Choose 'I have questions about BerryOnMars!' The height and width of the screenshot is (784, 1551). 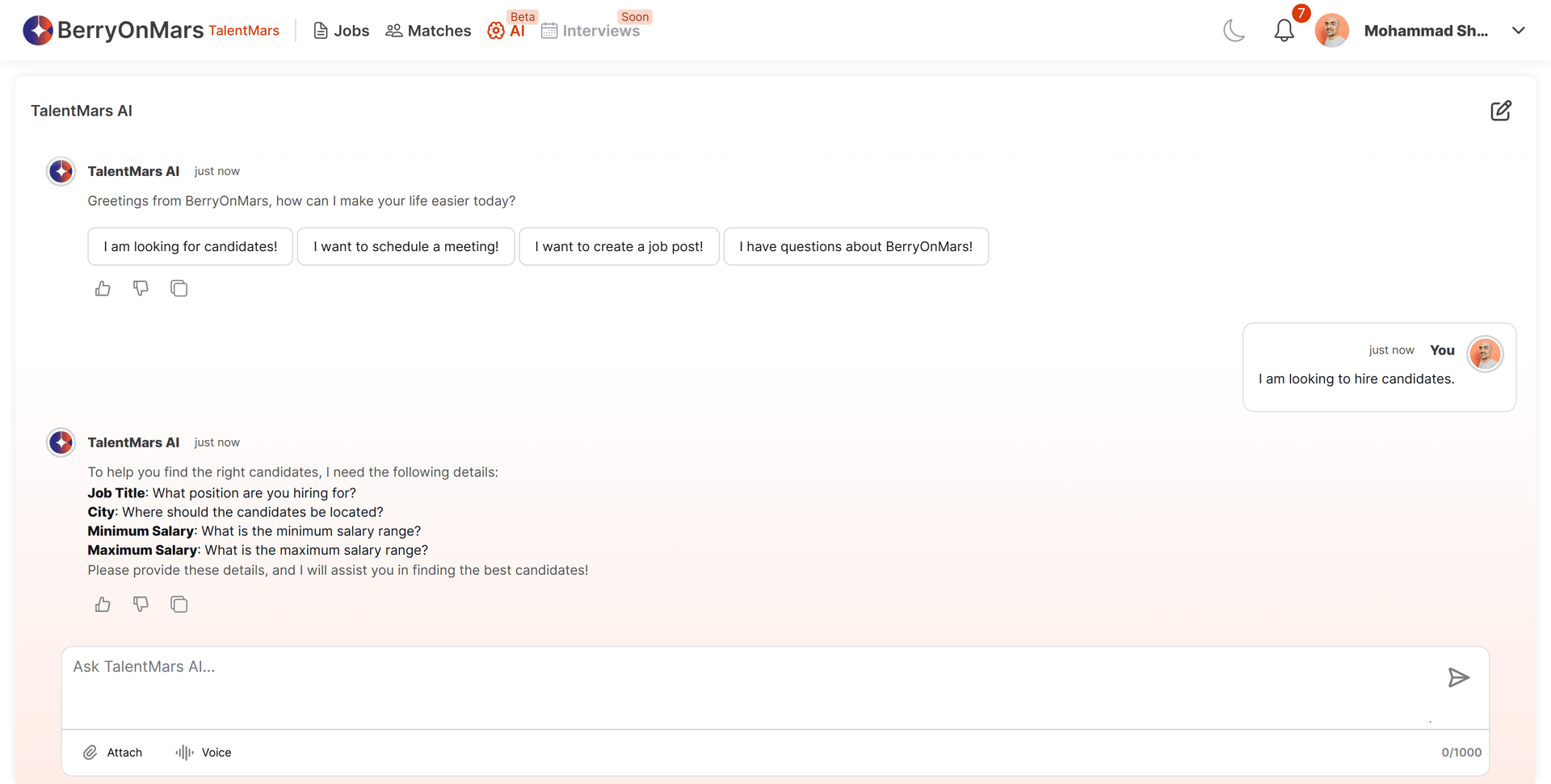click(856, 246)
